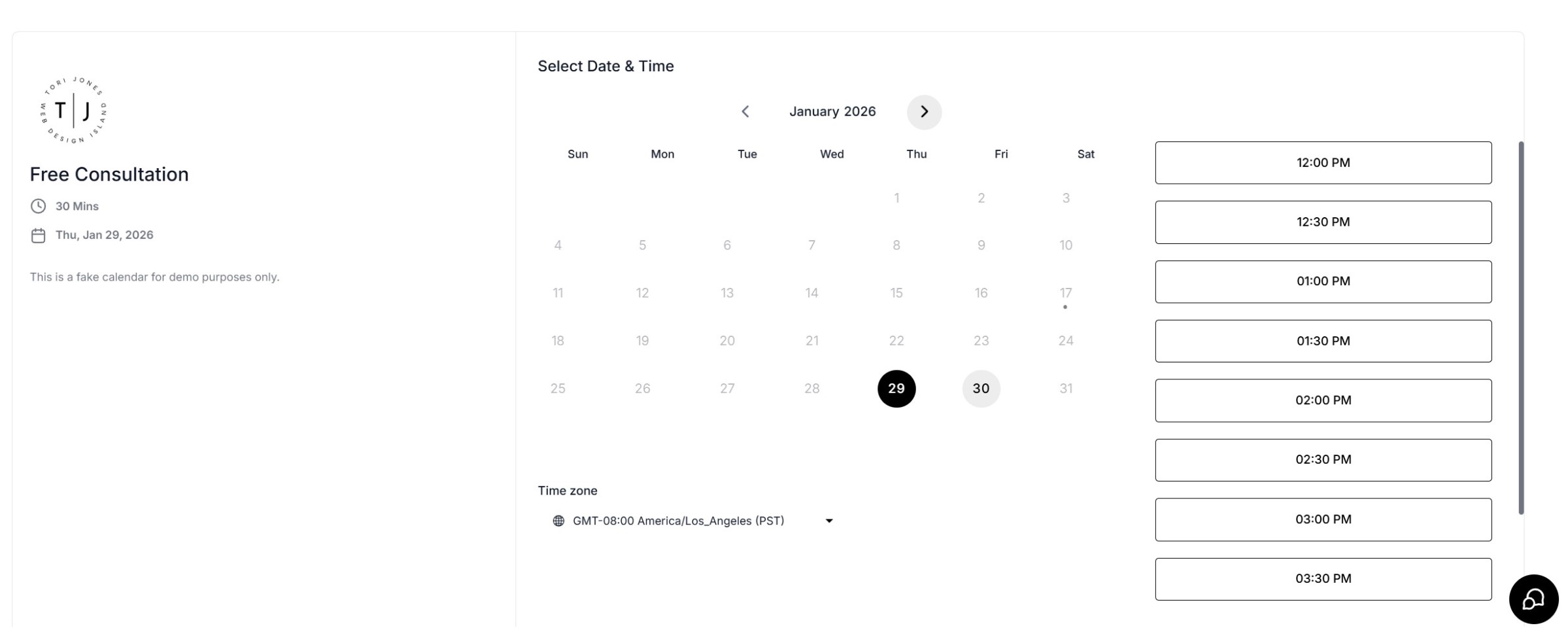
Task: Click the globe icon beside time zone
Action: tap(558, 521)
